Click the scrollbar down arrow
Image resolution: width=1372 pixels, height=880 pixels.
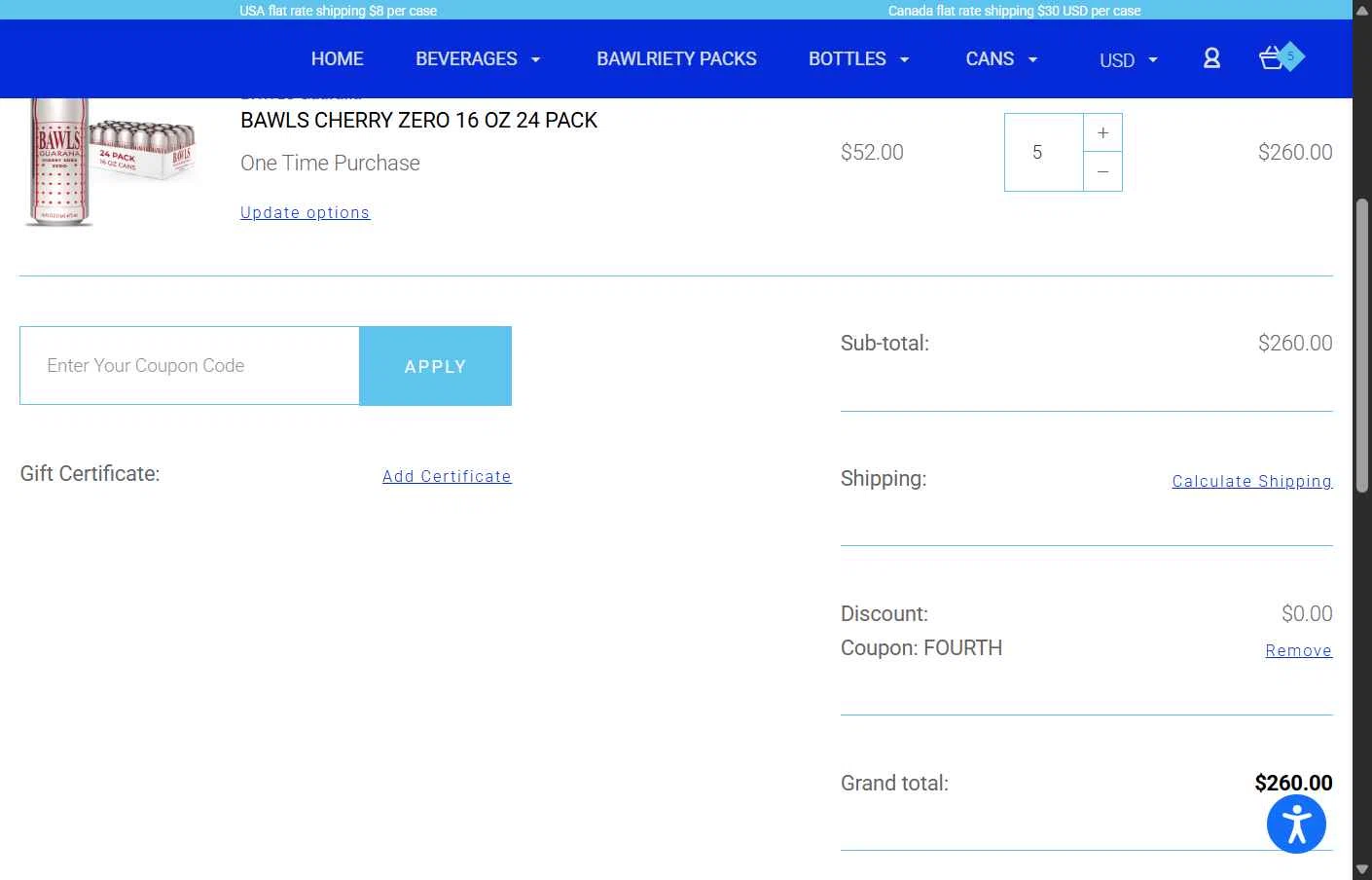[1362, 869]
